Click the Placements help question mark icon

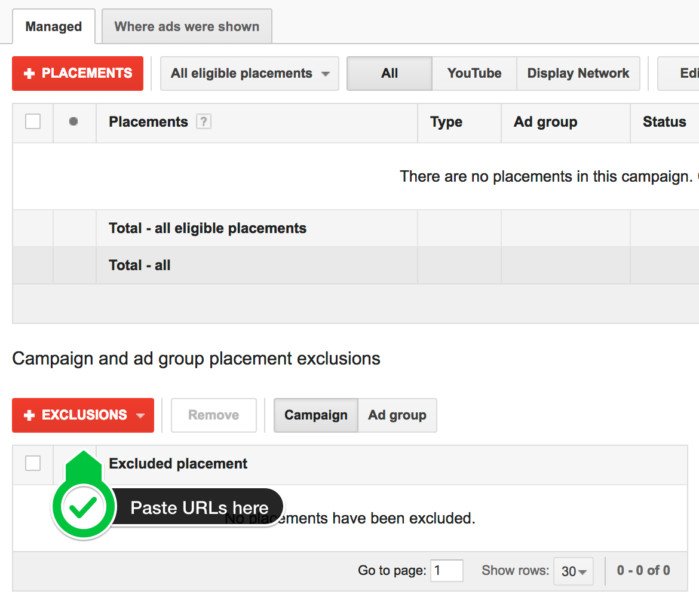tap(204, 122)
